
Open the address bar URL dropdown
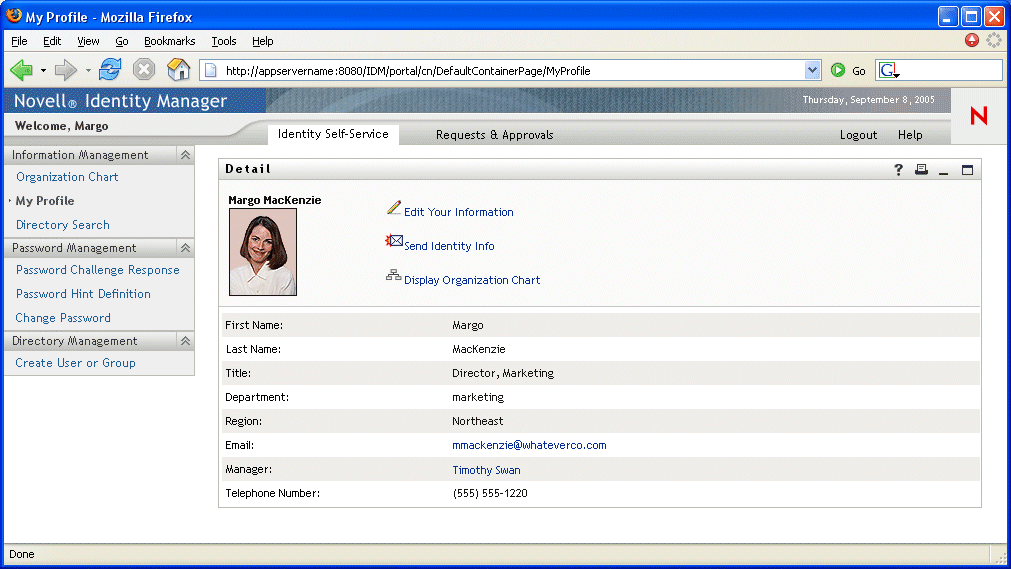click(813, 70)
